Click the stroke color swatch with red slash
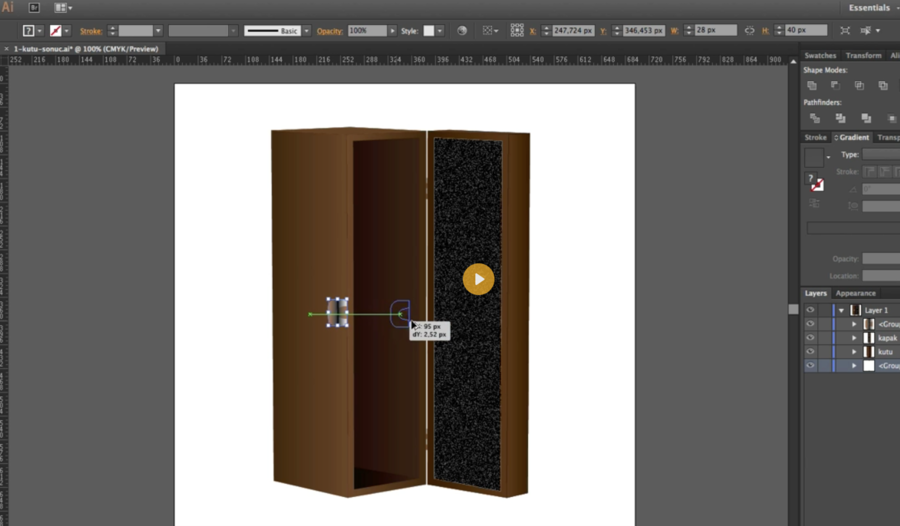 coord(56,30)
